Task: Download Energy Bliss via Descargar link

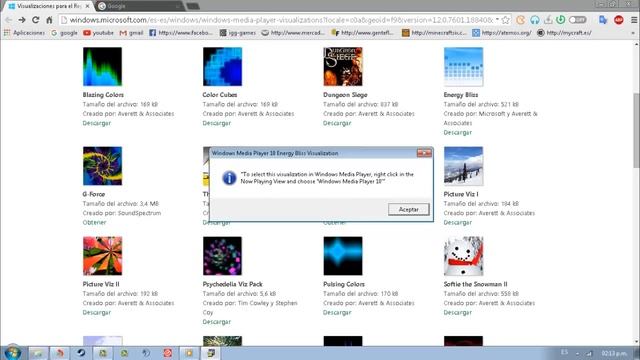Action: tap(458, 133)
